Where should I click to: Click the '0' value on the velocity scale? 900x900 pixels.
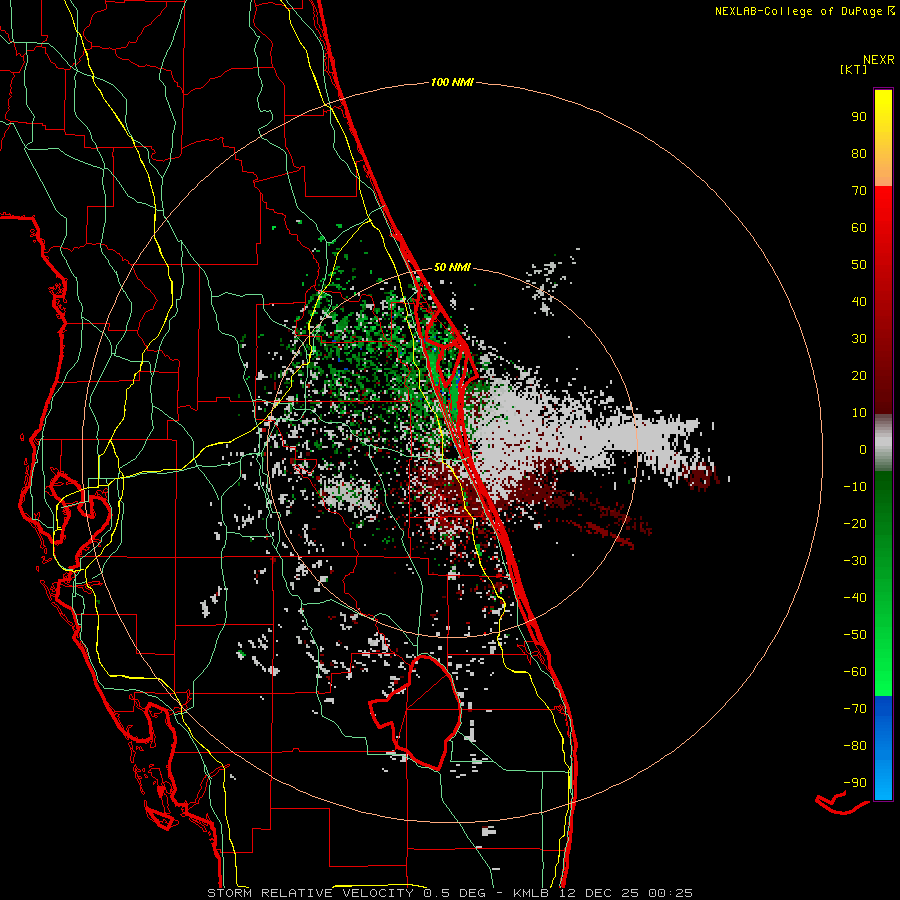(863, 449)
